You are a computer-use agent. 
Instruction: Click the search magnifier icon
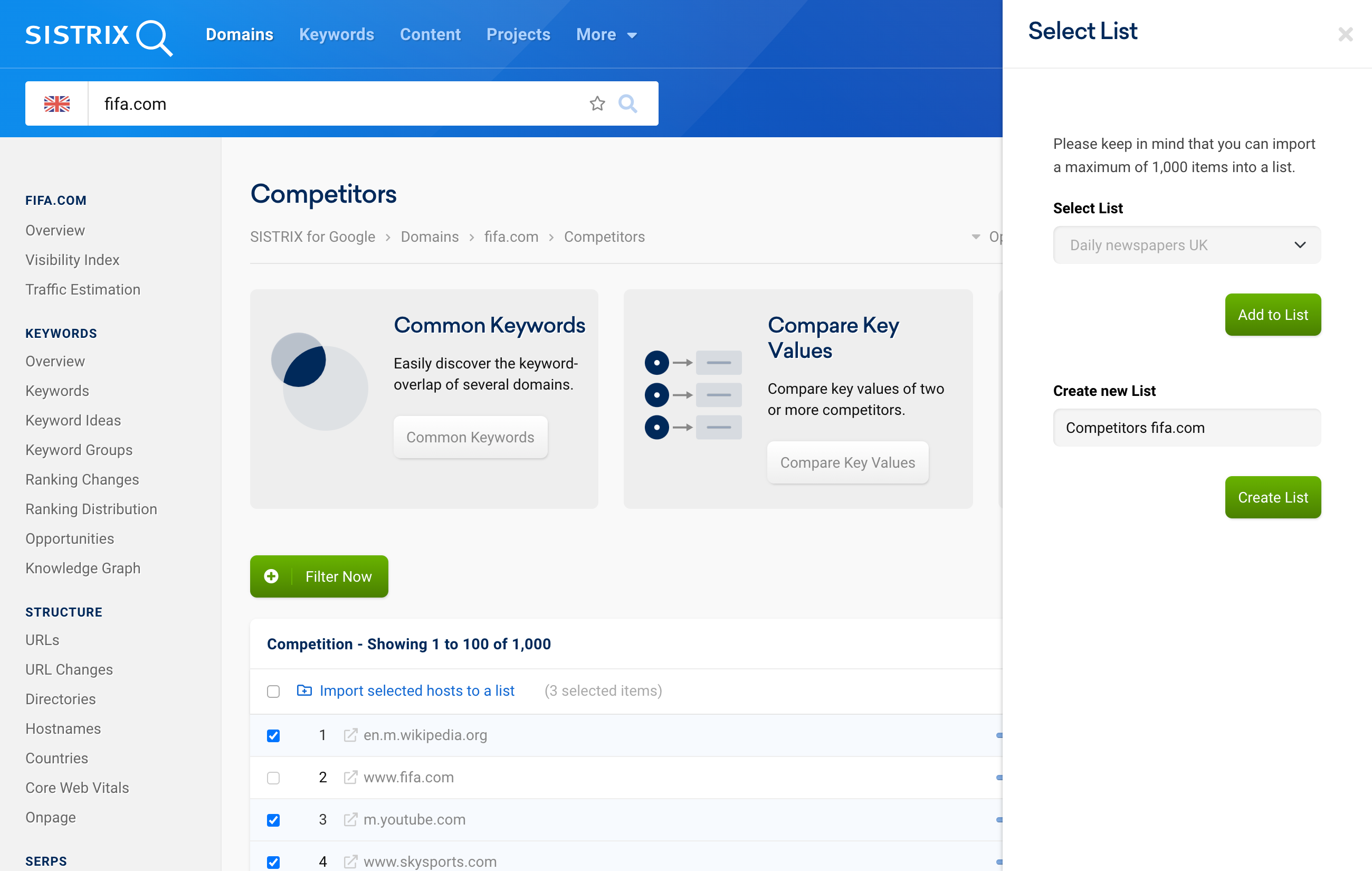tap(627, 103)
